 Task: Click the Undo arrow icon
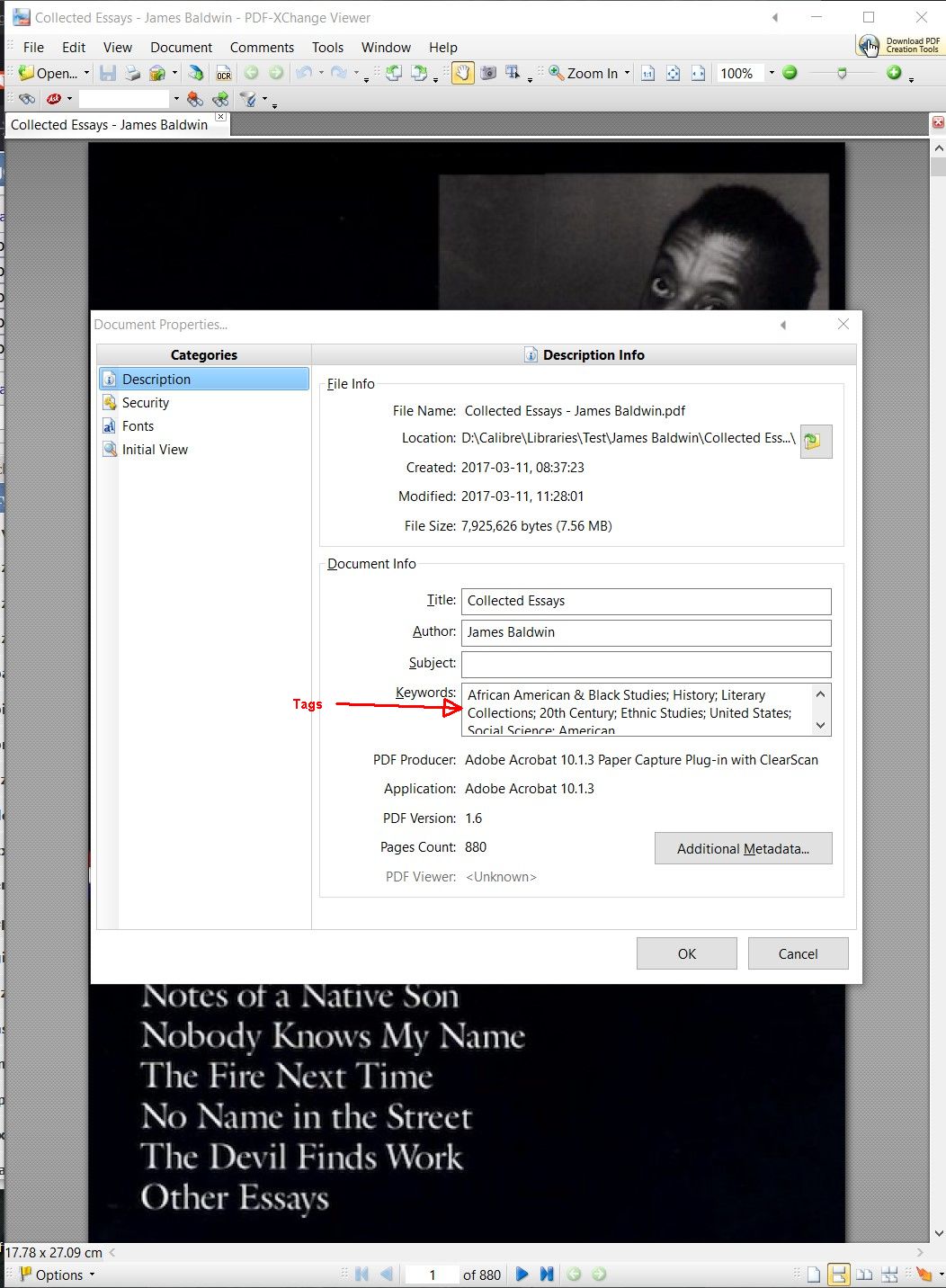tap(305, 73)
